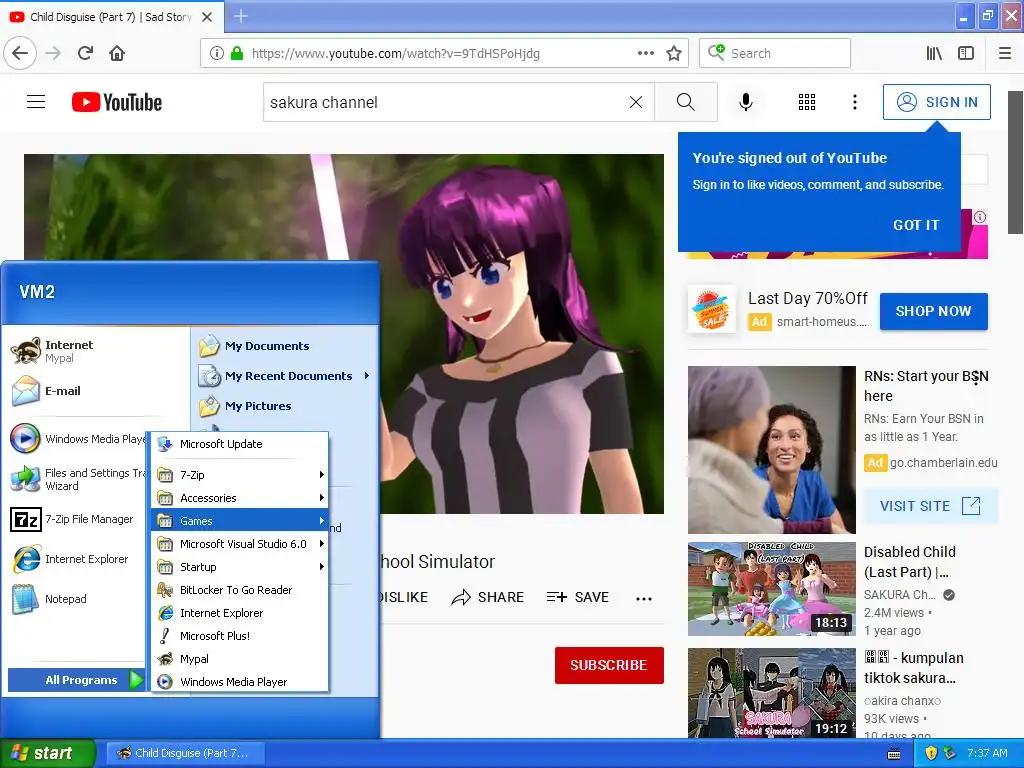Focus the browser Search box
Screen dimensions: 1024x768
pos(775,53)
